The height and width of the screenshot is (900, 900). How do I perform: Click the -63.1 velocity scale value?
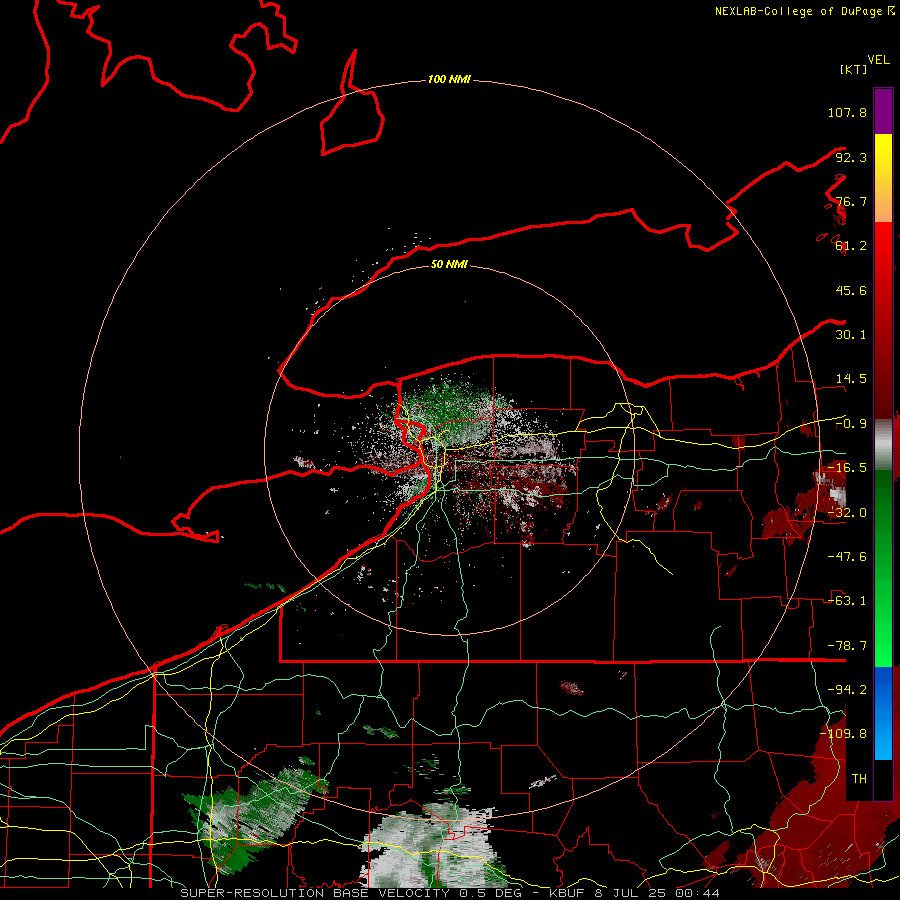pos(847,601)
